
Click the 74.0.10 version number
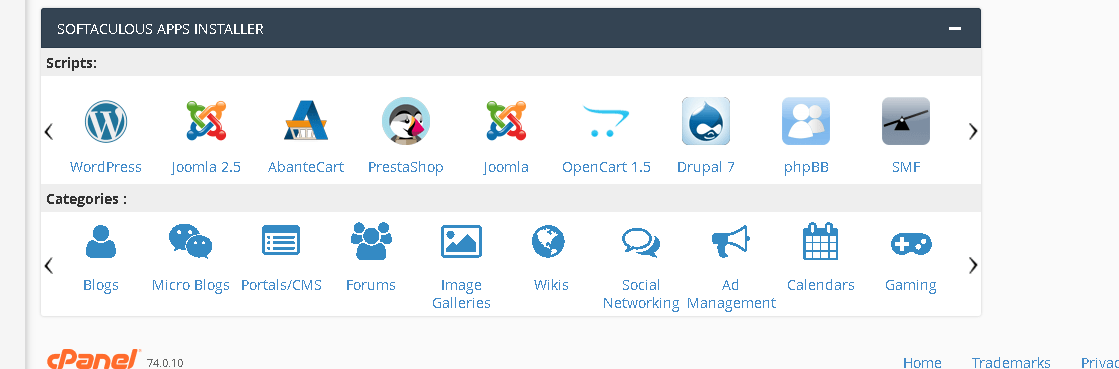pyautogui.click(x=165, y=363)
